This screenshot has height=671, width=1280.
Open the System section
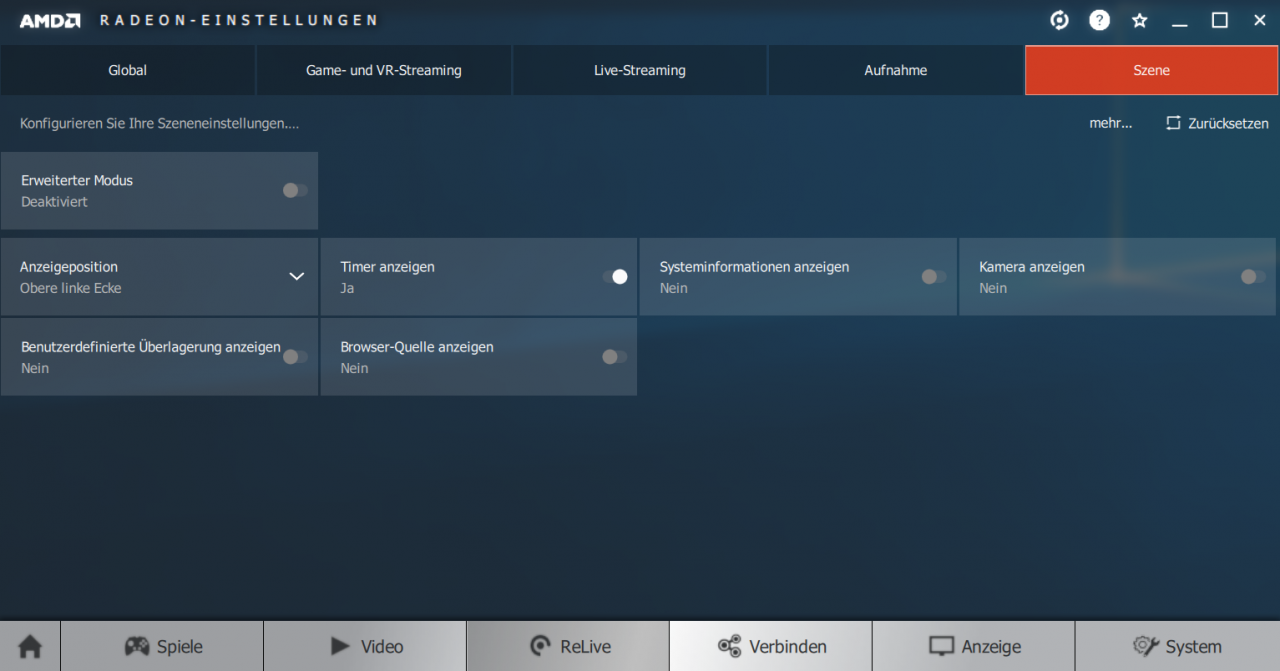(1178, 646)
